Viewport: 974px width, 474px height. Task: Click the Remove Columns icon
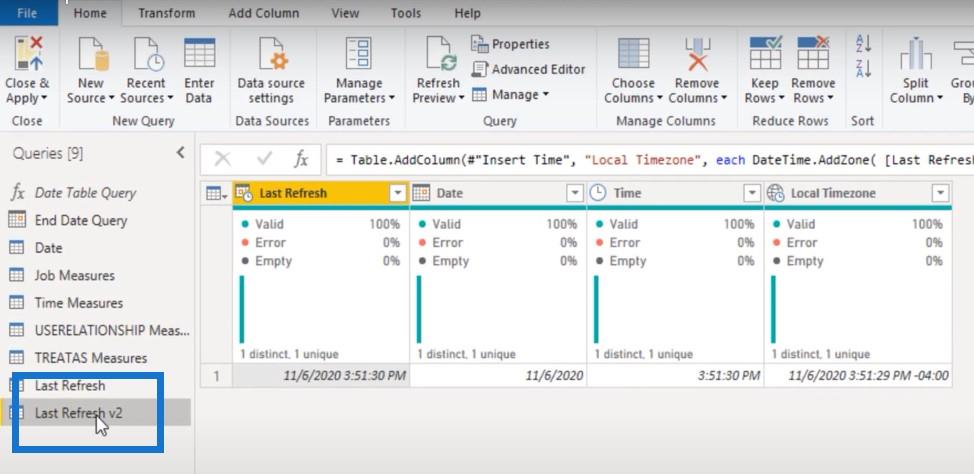[698, 54]
